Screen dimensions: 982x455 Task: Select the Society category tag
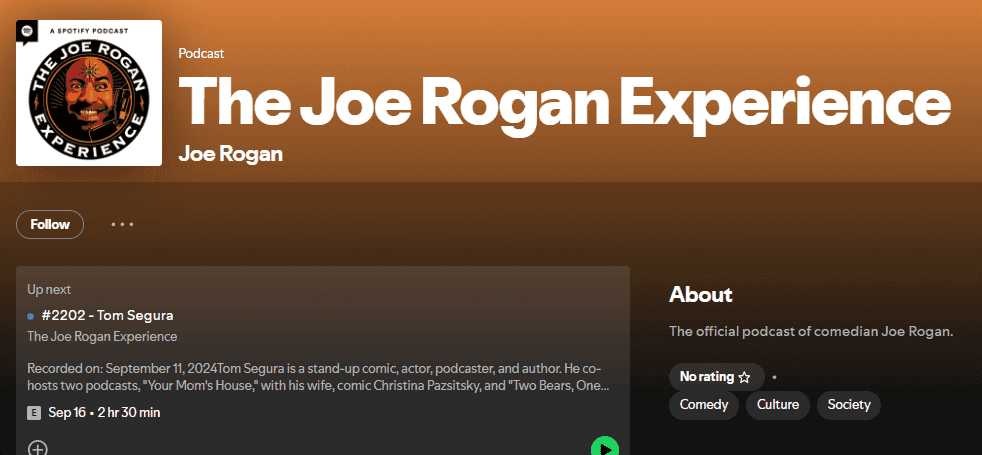click(849, 405)
